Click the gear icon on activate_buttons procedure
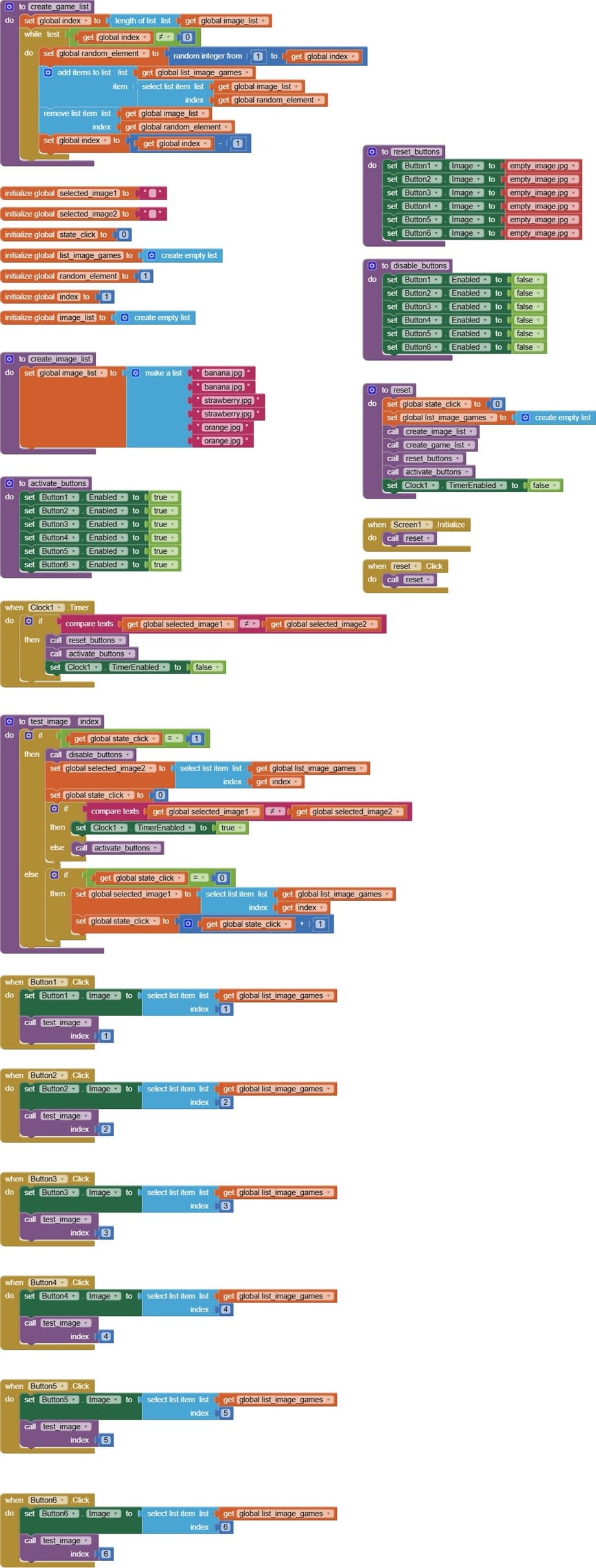 click(9, 483)
